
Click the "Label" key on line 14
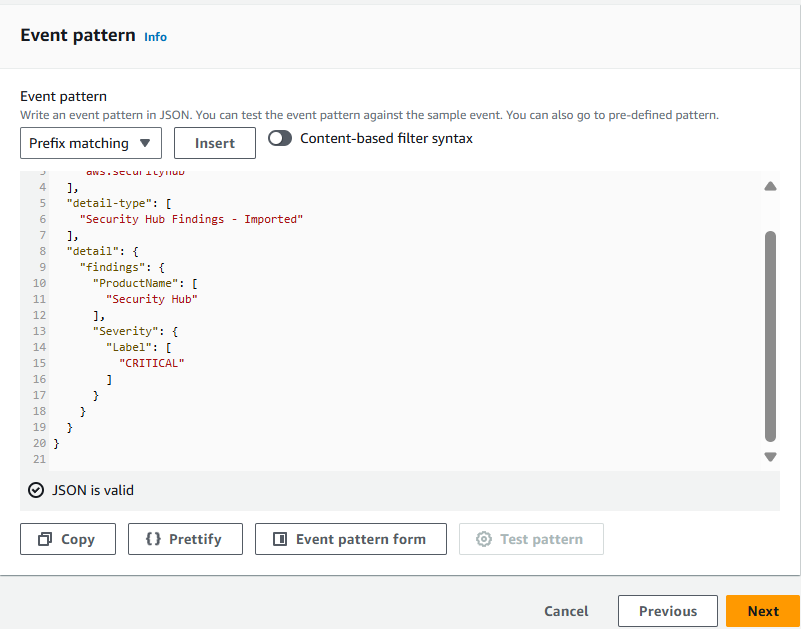[128, 347]
